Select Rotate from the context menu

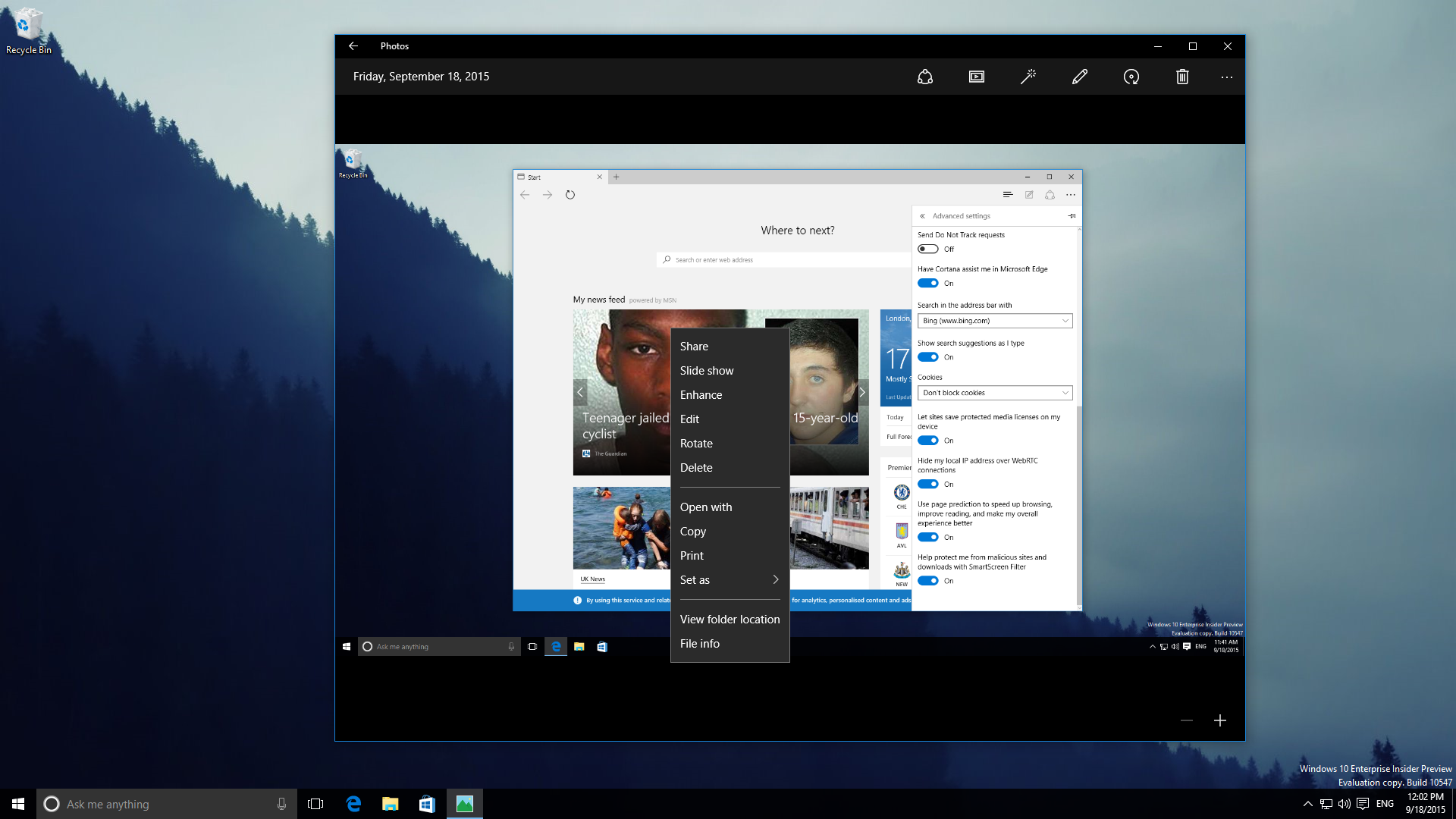pyautogui.click(x=730, y=444)
